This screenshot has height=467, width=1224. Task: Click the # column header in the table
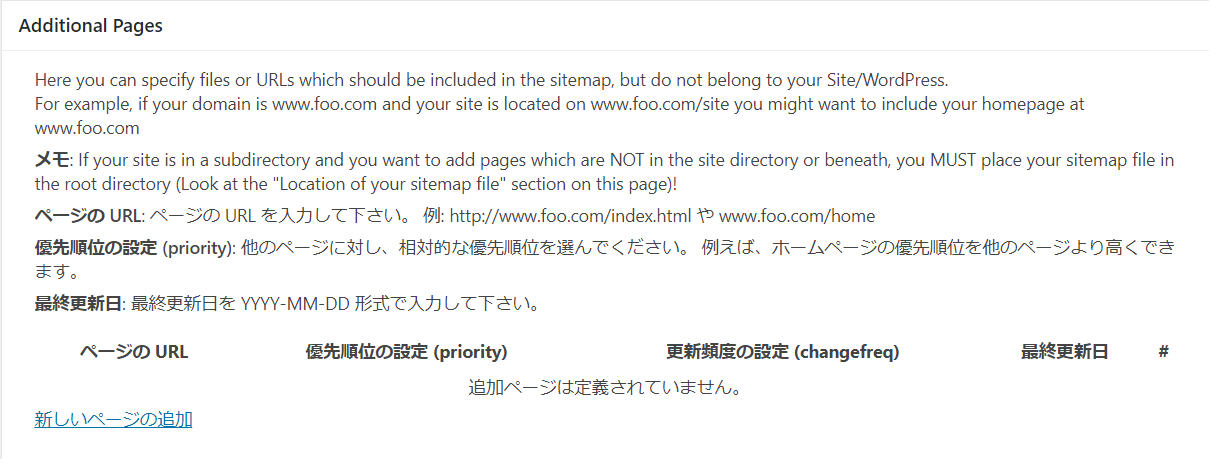(1164, 352)
